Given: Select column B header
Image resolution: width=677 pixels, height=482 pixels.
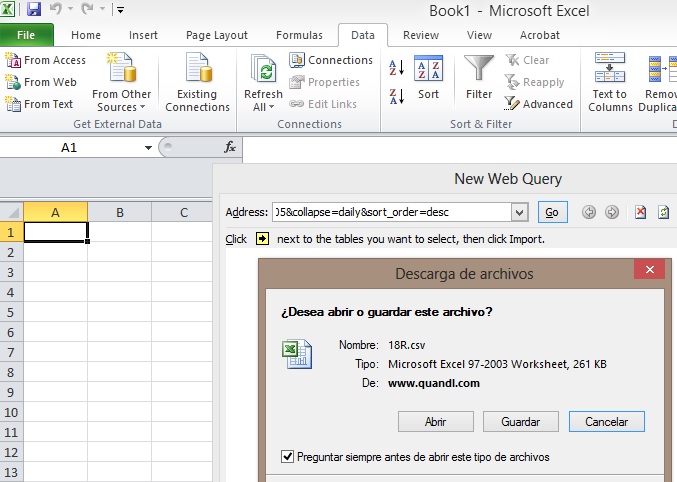Looking at the screenshot, I should click(x=120, y=212).
